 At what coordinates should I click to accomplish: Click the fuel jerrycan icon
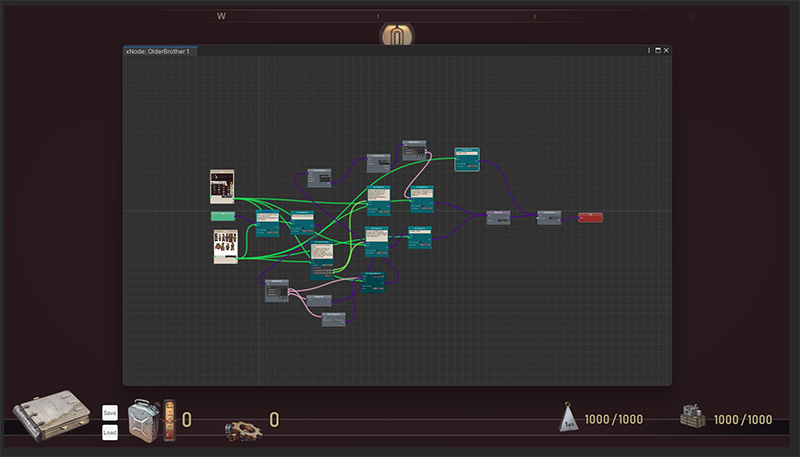click(144, 421)
